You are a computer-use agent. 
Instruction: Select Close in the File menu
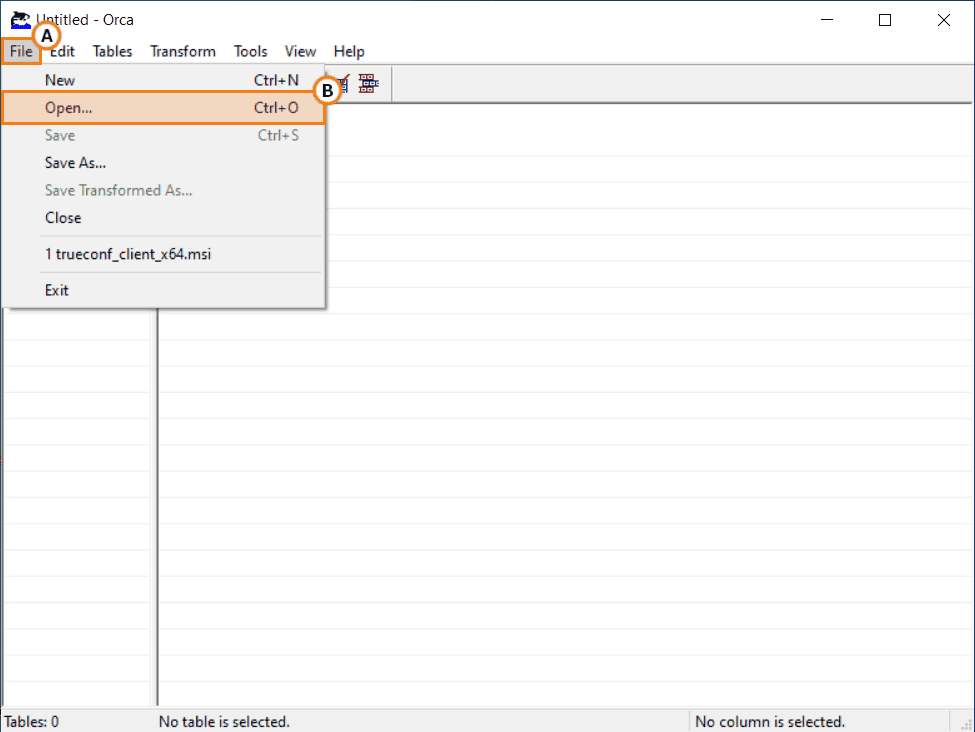coord(164,218)
